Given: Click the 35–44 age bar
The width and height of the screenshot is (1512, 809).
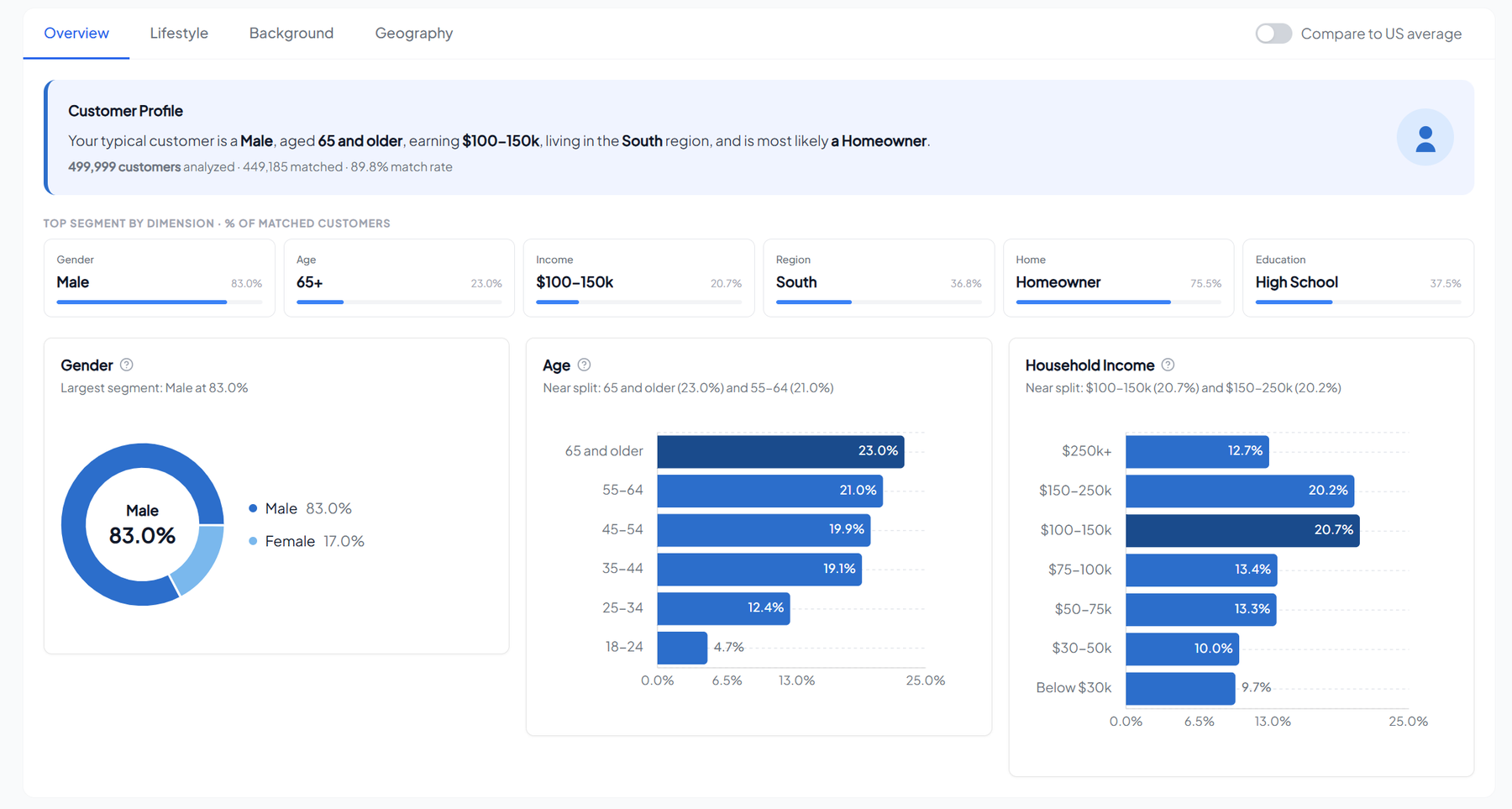Looking at the screenshot, I should (759, 569).
